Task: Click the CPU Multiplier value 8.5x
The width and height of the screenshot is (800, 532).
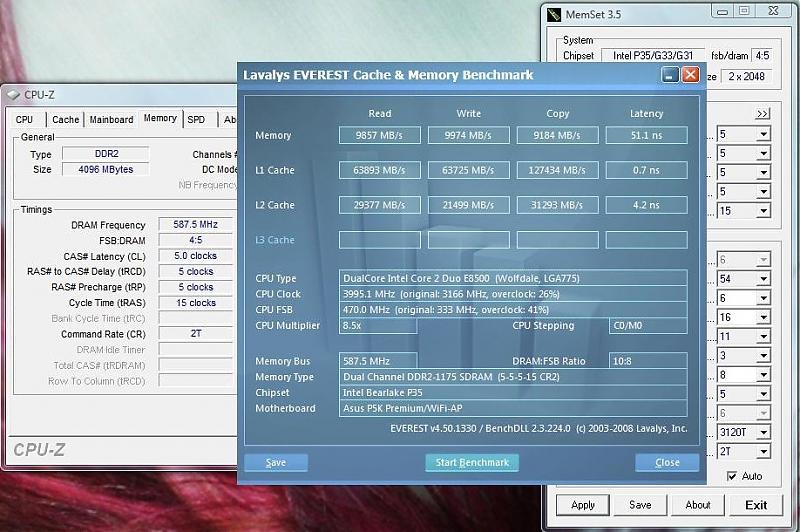Action: point(378,325)
